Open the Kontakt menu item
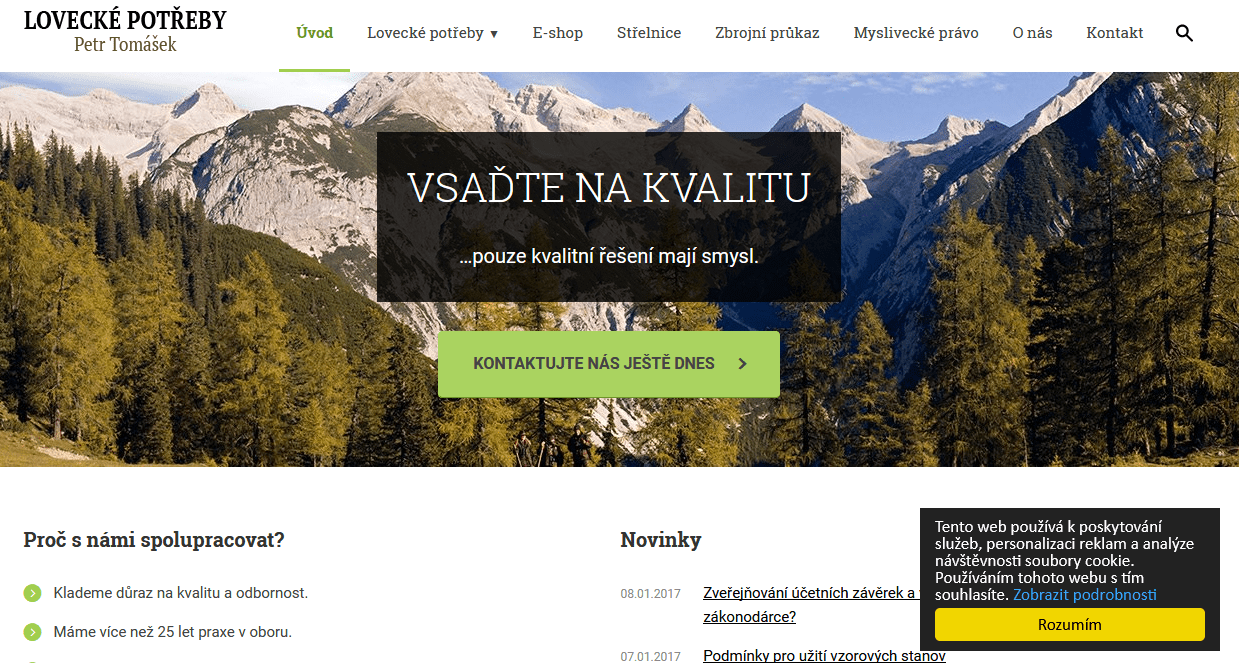Screen dimensions: 1239x663 (x=1115, y=33)
